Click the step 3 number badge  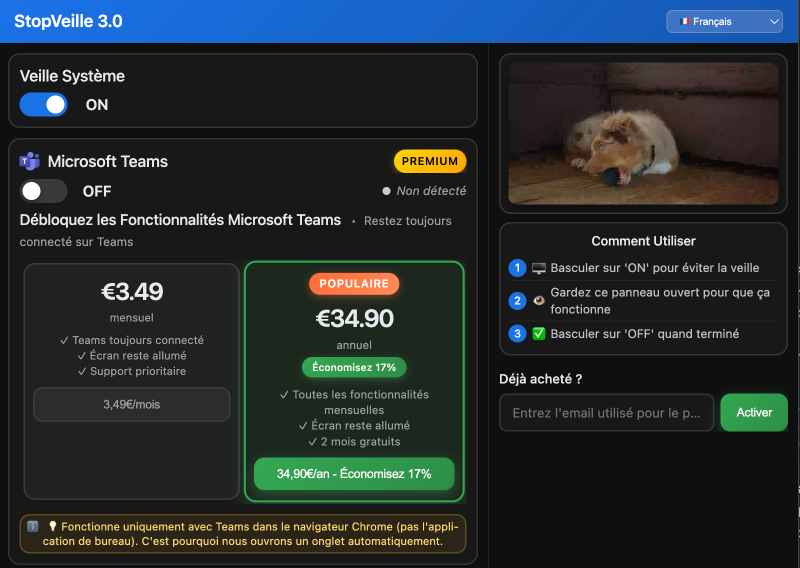[517, 334]
